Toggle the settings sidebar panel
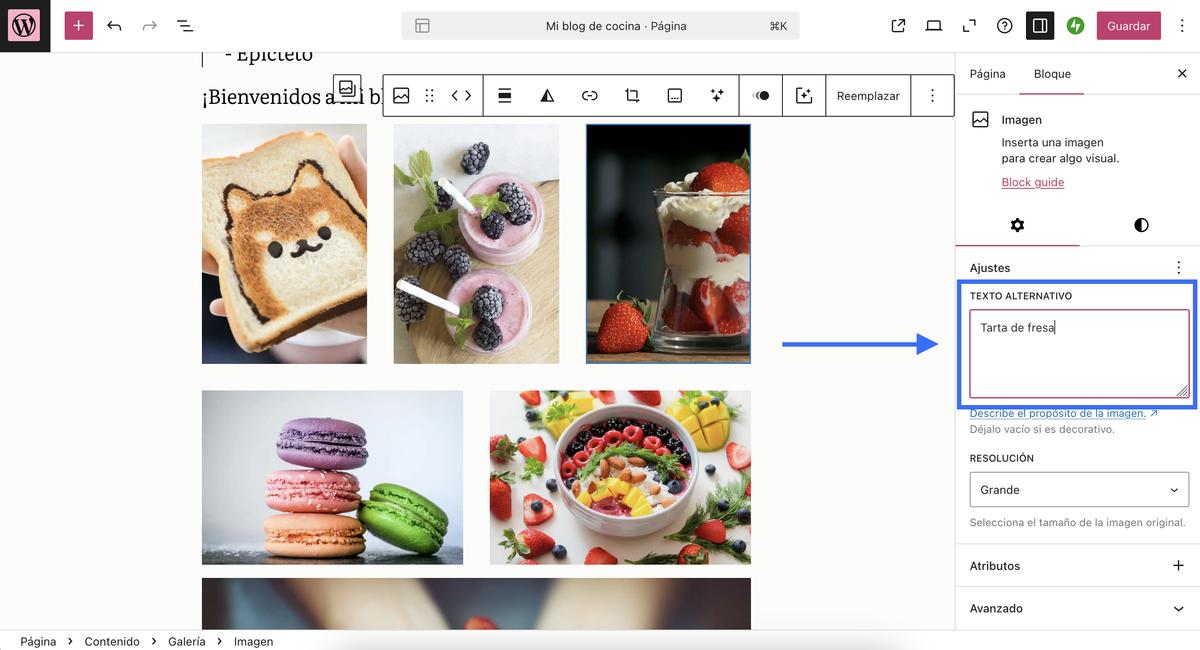Viewport: 1200px width, 650px height. [1040, 26]
